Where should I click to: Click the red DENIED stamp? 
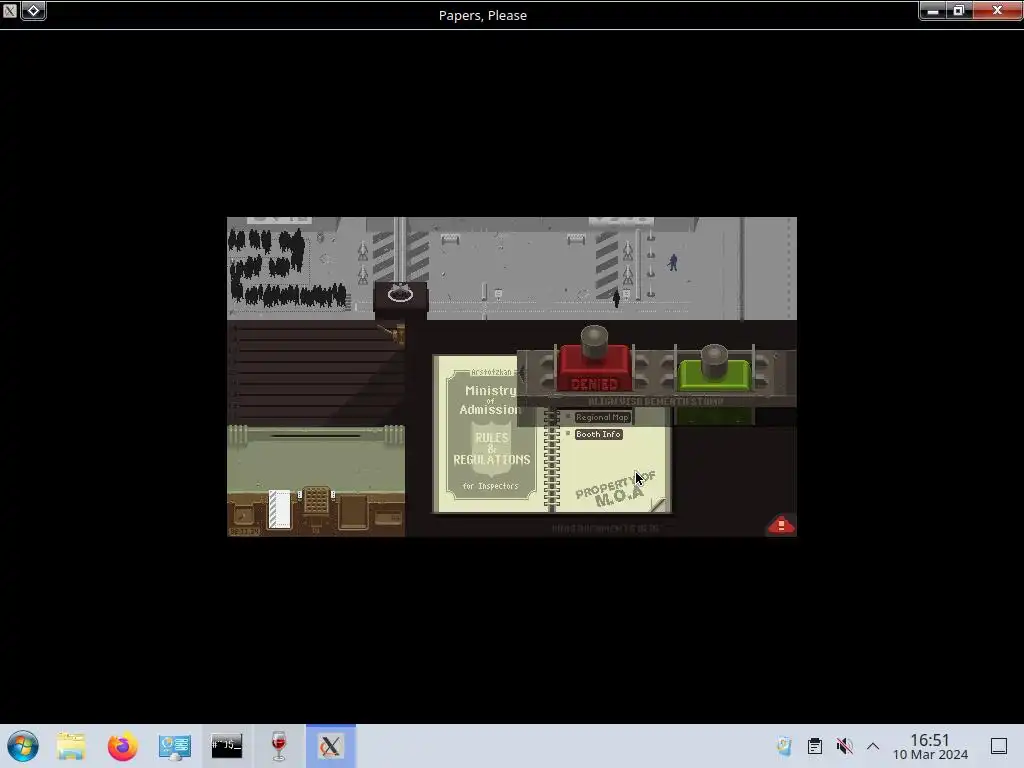tap(594, 367)
